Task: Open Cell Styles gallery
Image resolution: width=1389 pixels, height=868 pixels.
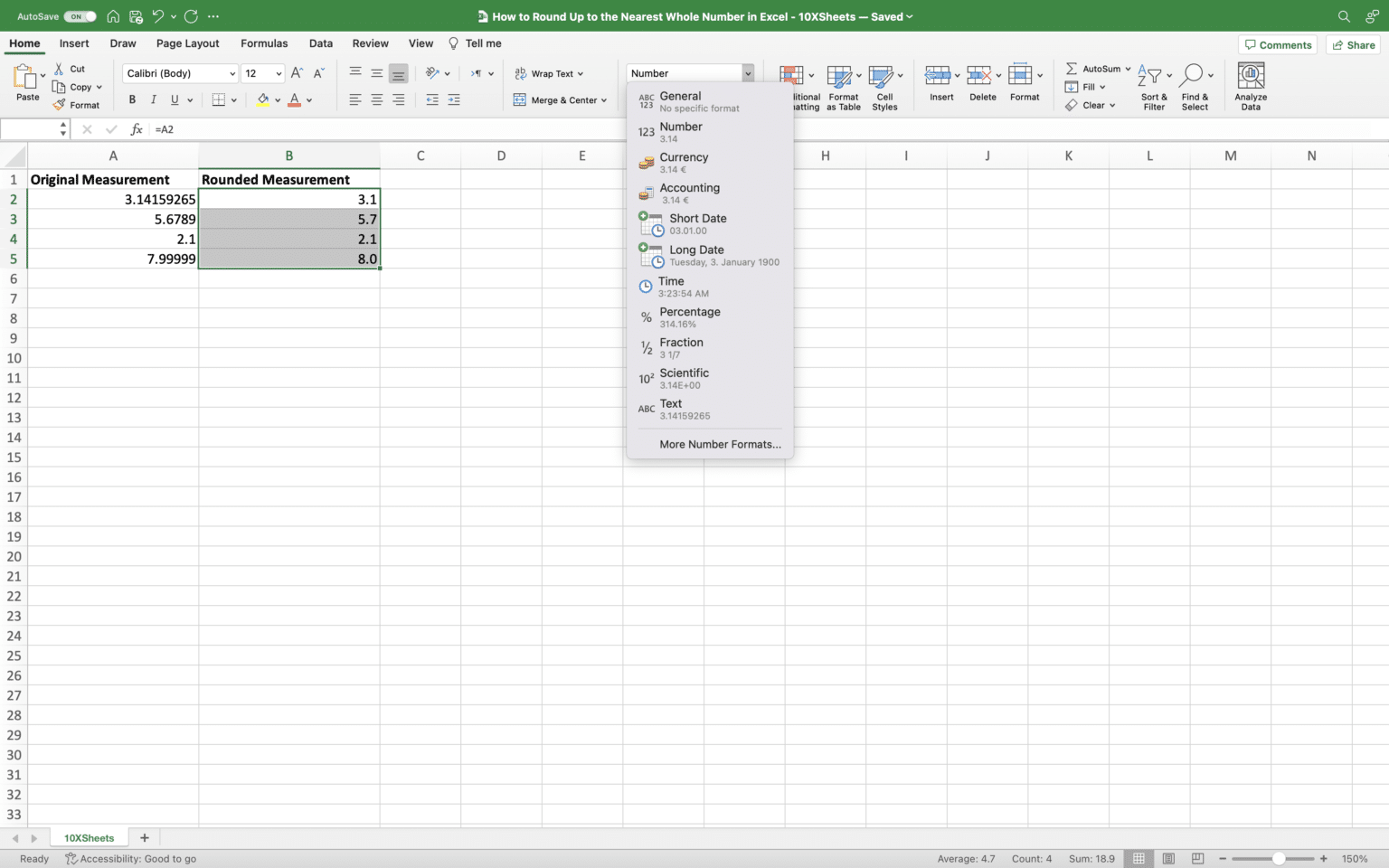Action: coord(884,86)
